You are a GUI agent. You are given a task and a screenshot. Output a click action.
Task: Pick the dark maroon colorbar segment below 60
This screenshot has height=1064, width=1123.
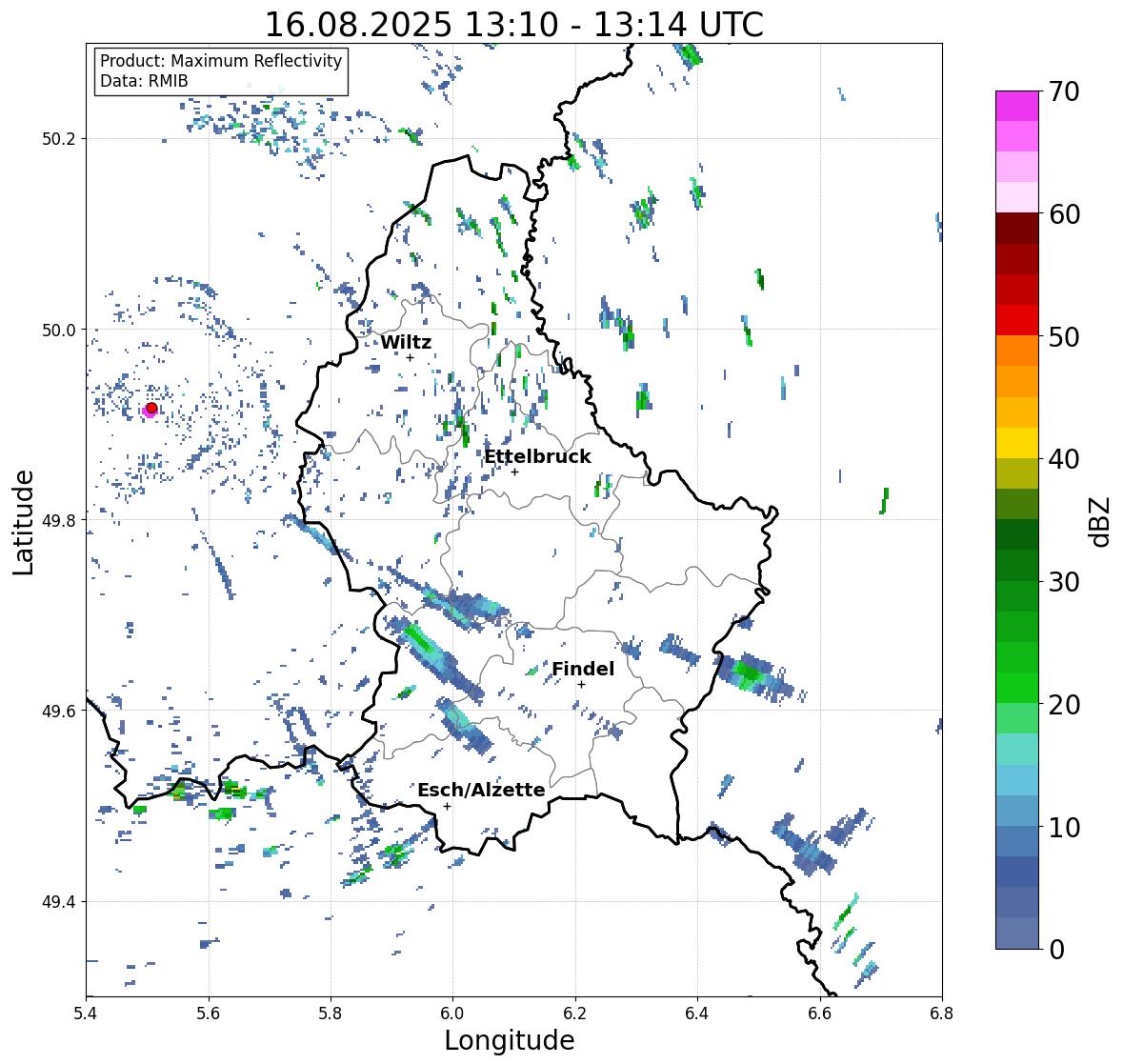[1017, 229]
